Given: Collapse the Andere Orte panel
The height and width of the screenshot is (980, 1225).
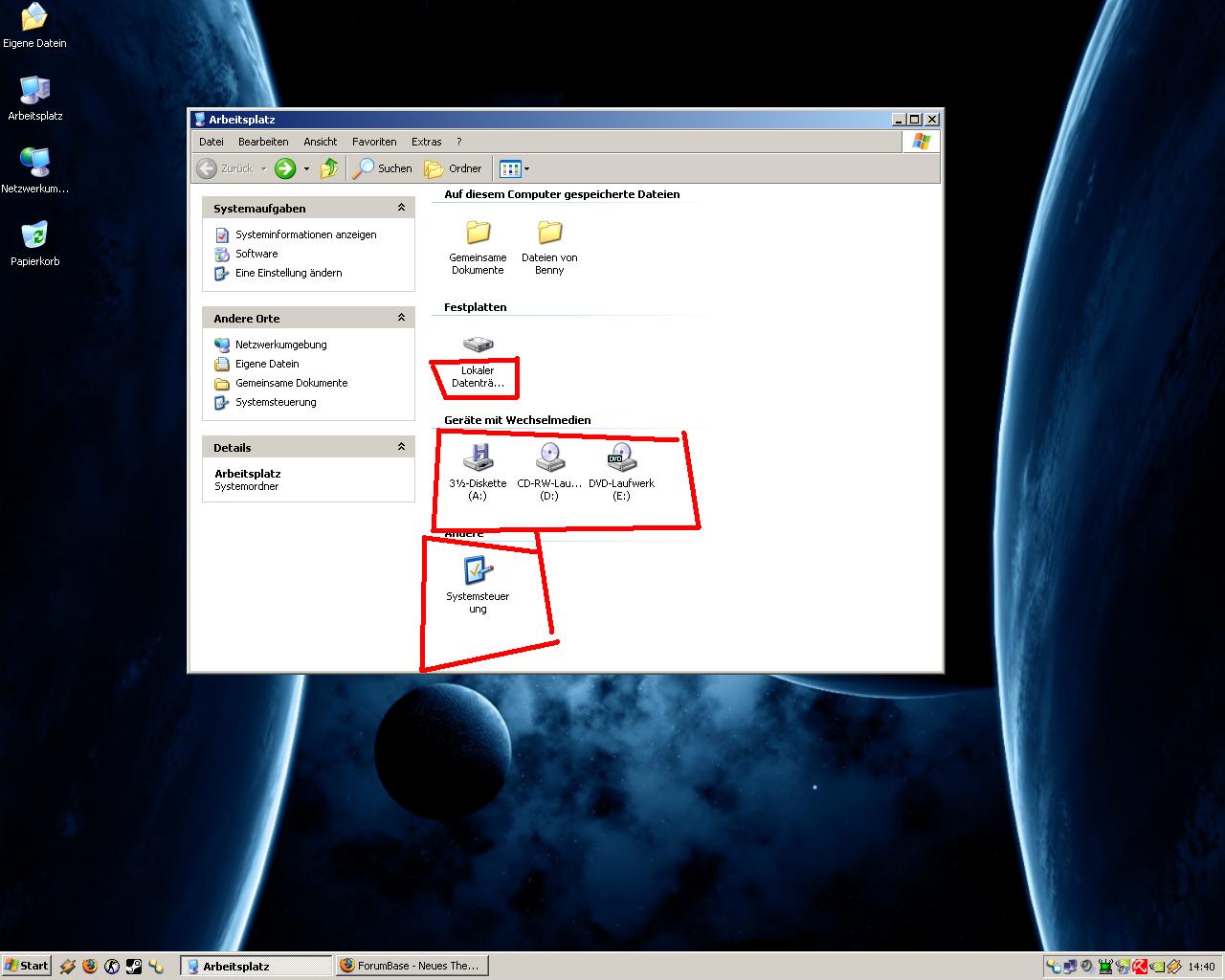Looking at the screenshot, I should click(401, 318).
